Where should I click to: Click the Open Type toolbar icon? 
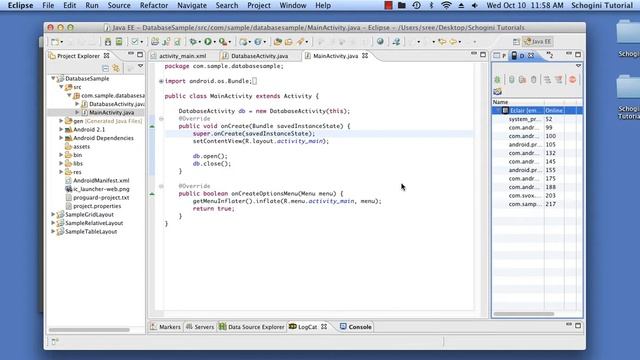[x=278, y=42]
